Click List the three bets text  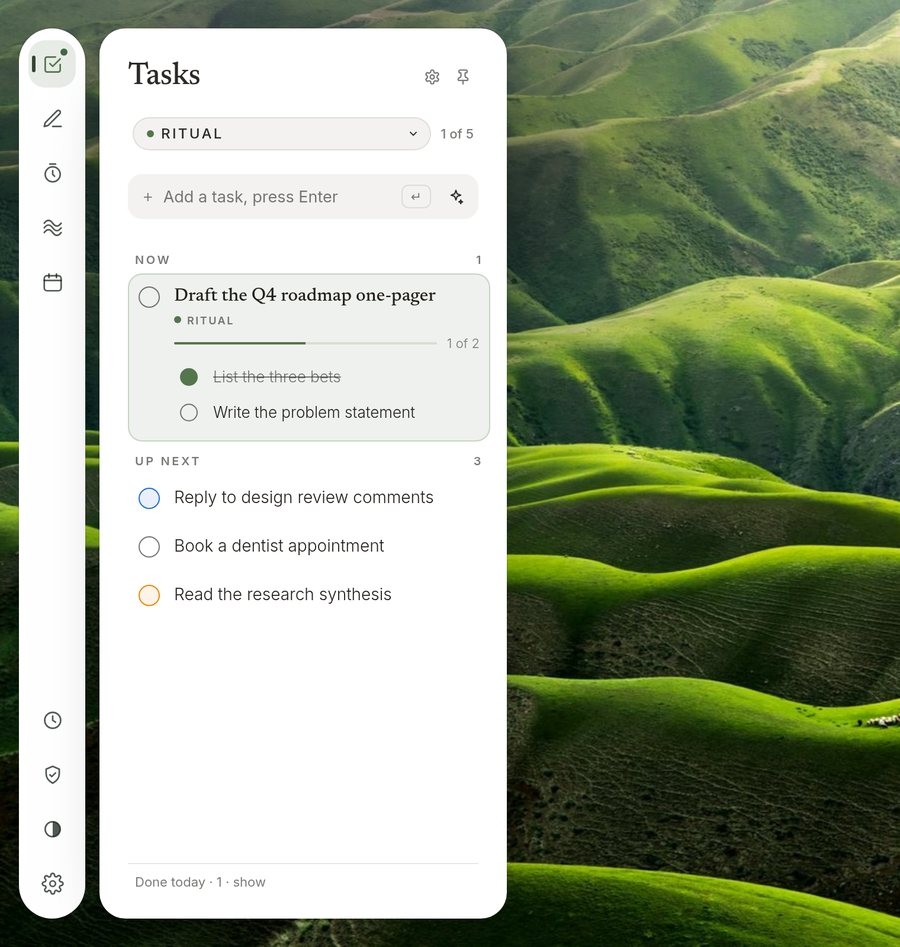point(277,377)
